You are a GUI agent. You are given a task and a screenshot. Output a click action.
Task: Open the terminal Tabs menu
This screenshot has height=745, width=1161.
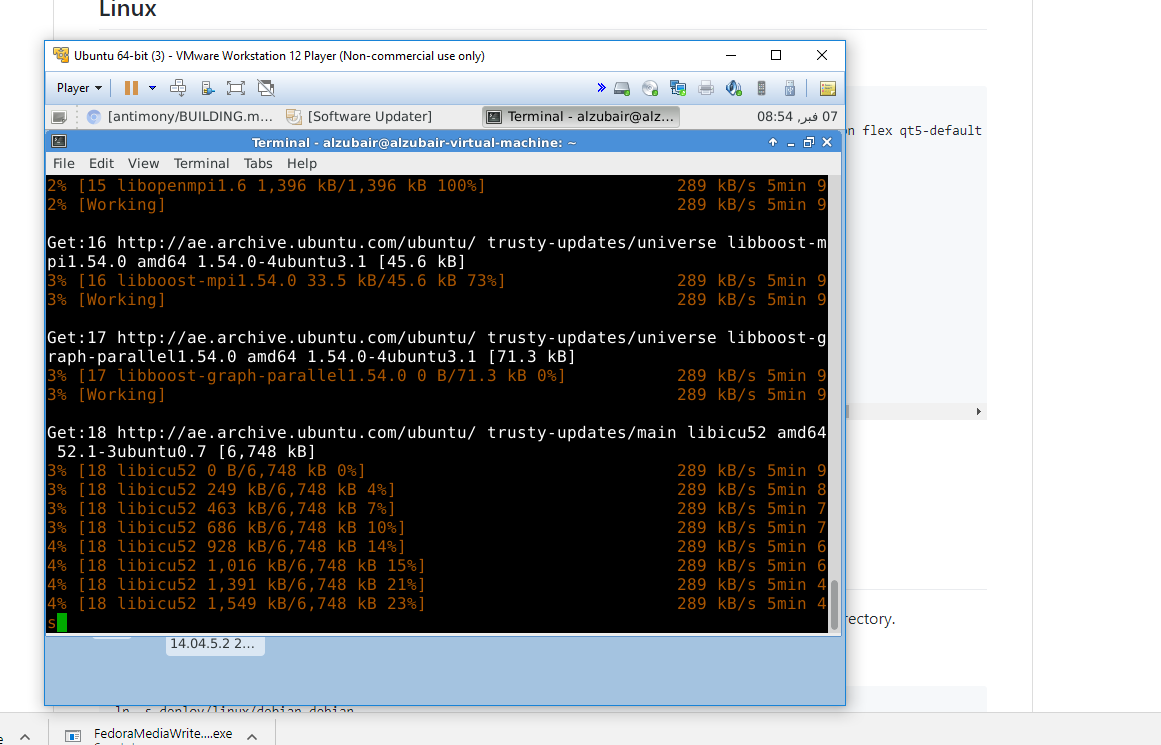(258, 164)
